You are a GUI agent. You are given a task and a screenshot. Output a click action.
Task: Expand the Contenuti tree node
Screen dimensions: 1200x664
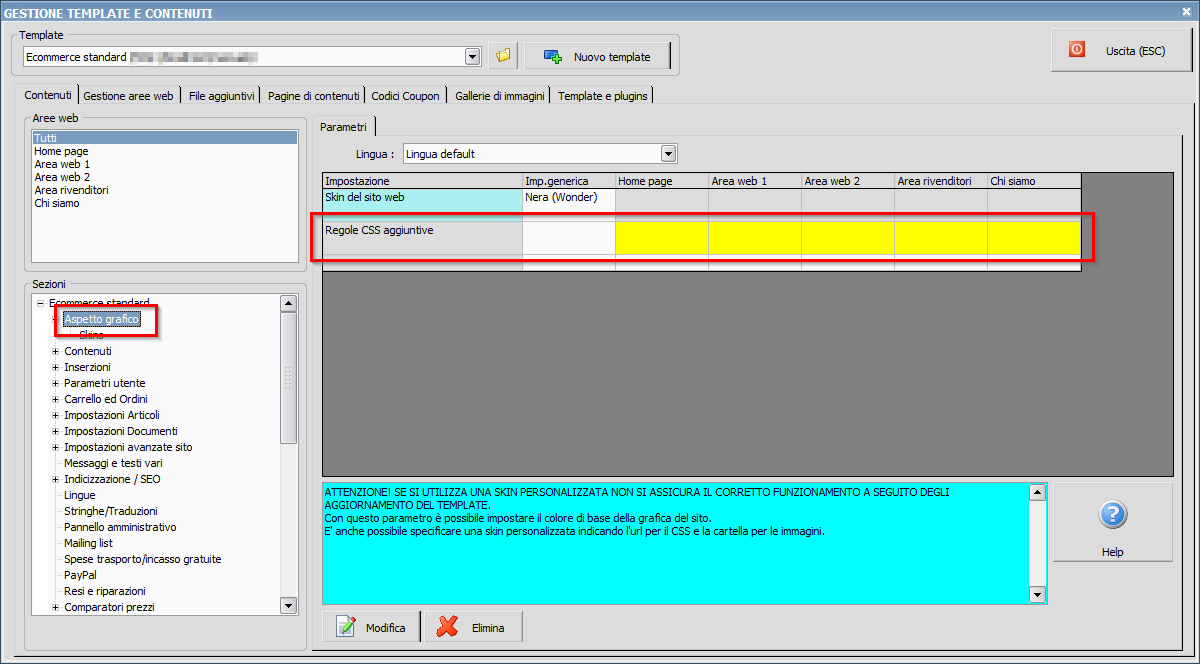pos(56,351)
